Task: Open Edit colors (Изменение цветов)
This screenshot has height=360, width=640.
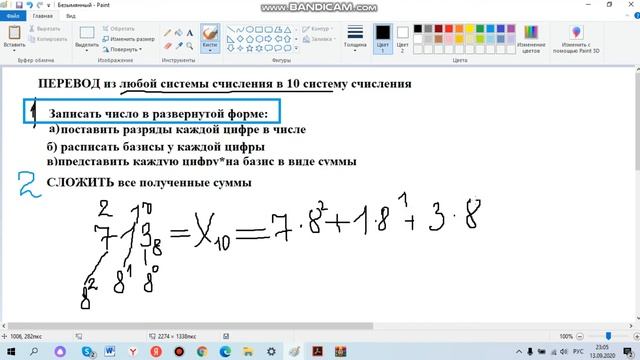Action: [x=531, y=39]
